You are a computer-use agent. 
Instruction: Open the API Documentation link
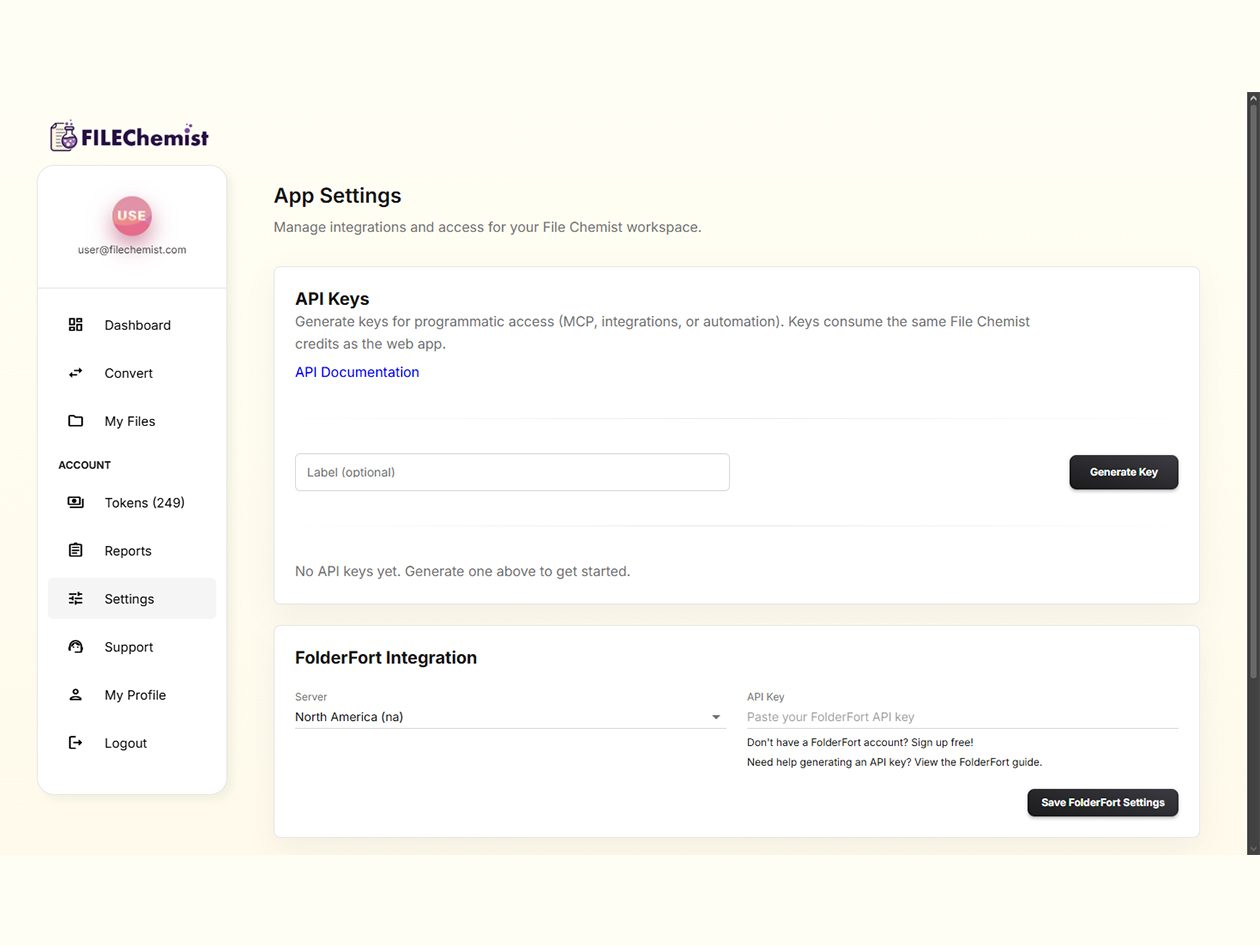[357, 371]
